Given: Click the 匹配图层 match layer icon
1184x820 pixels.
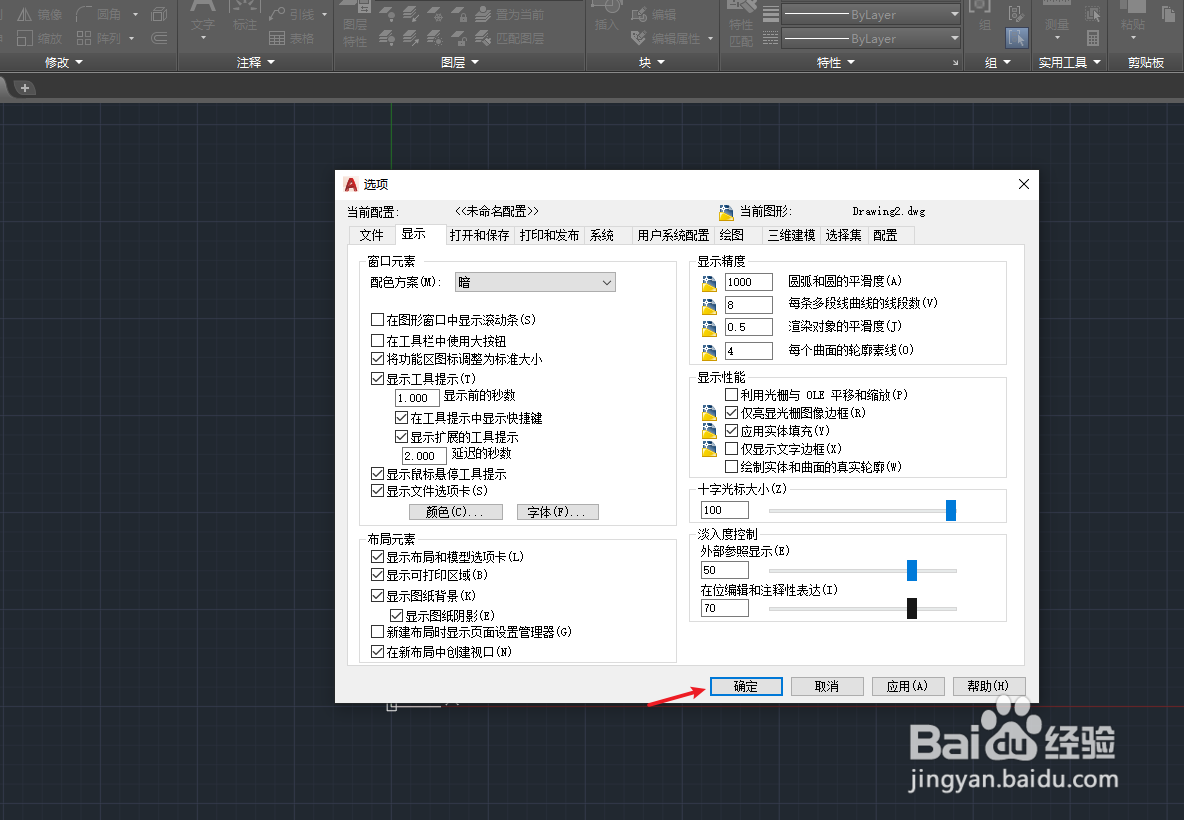Looking at the screenshot, I should [483, 38].
